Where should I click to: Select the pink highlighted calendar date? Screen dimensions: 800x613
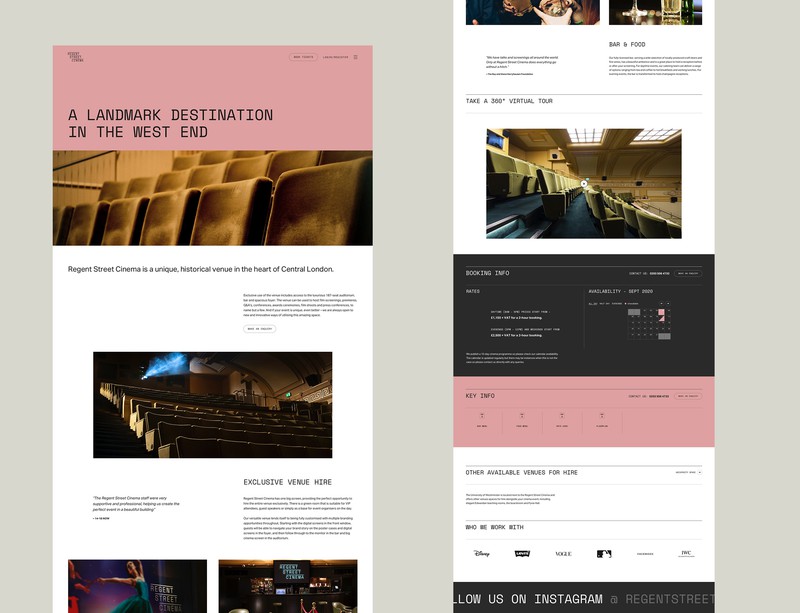(x=661, y=313)
